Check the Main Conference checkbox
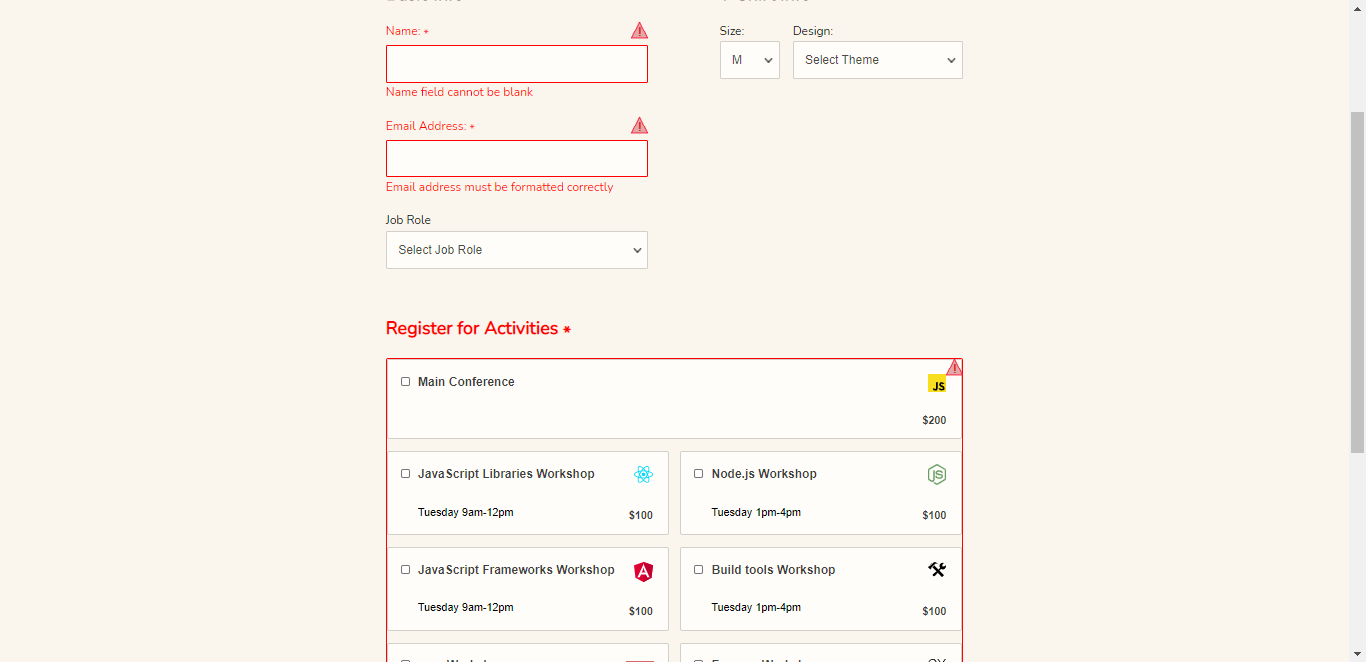Viewport: 1366px width, 662px height. [x=405, y=381]
